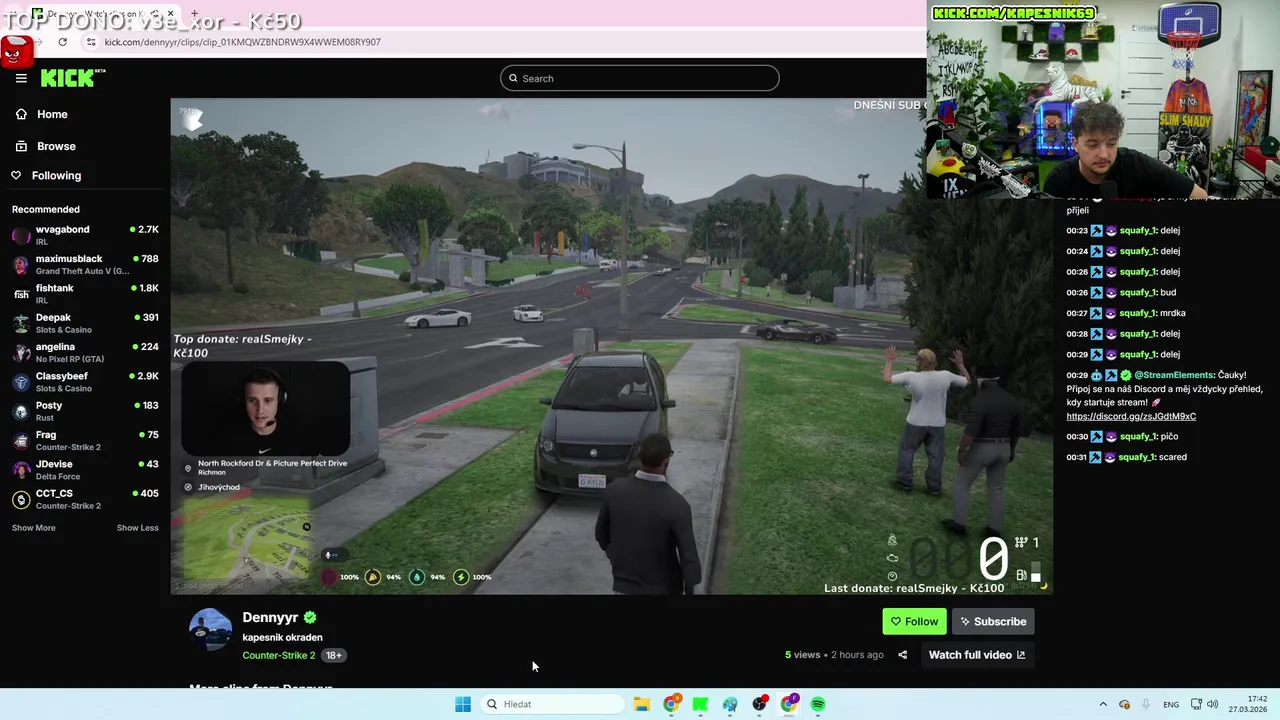
Task: Share the clip via share icon
Action: (x=902, y=655)
